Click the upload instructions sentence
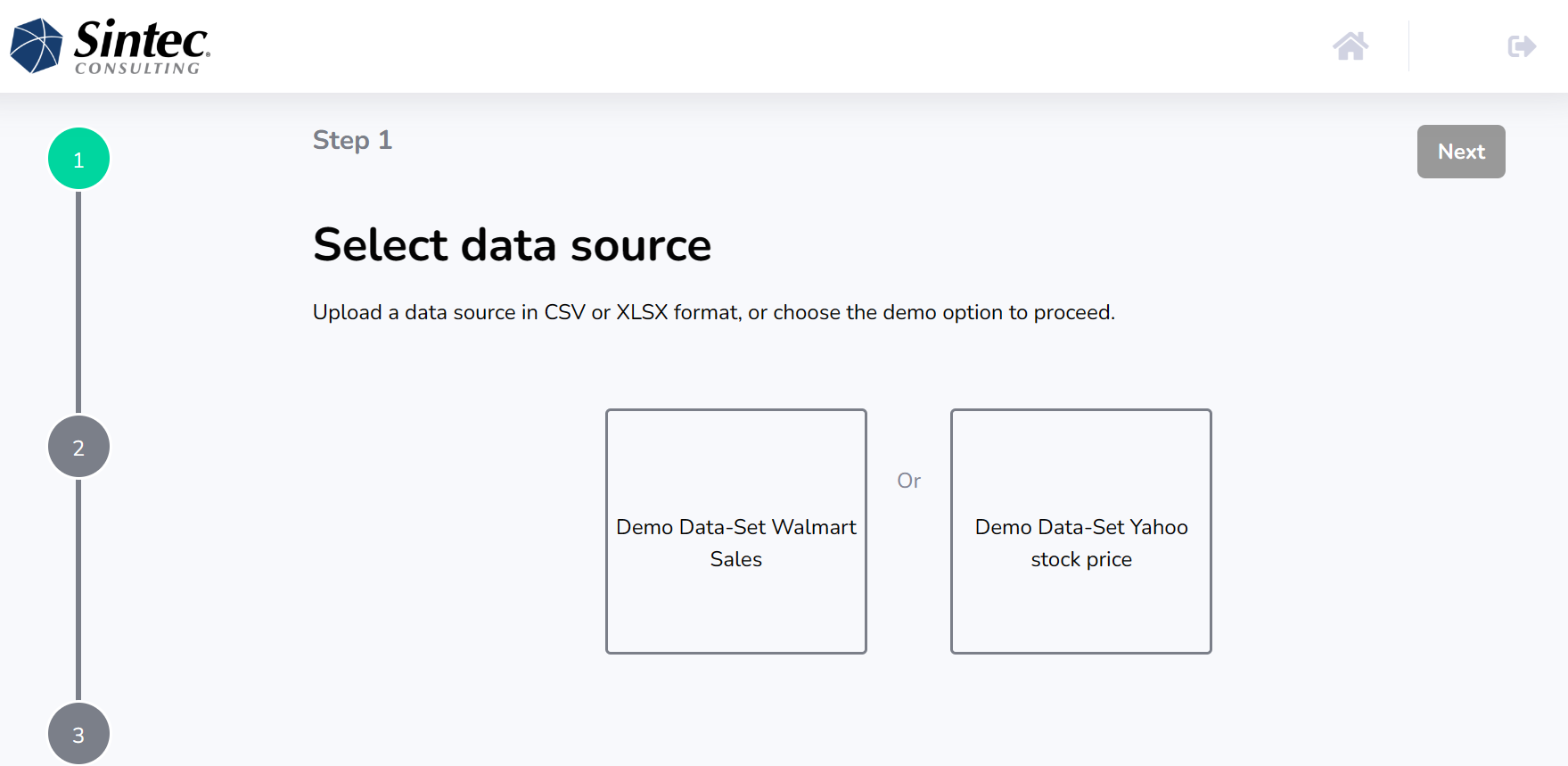 pos(714,312)
